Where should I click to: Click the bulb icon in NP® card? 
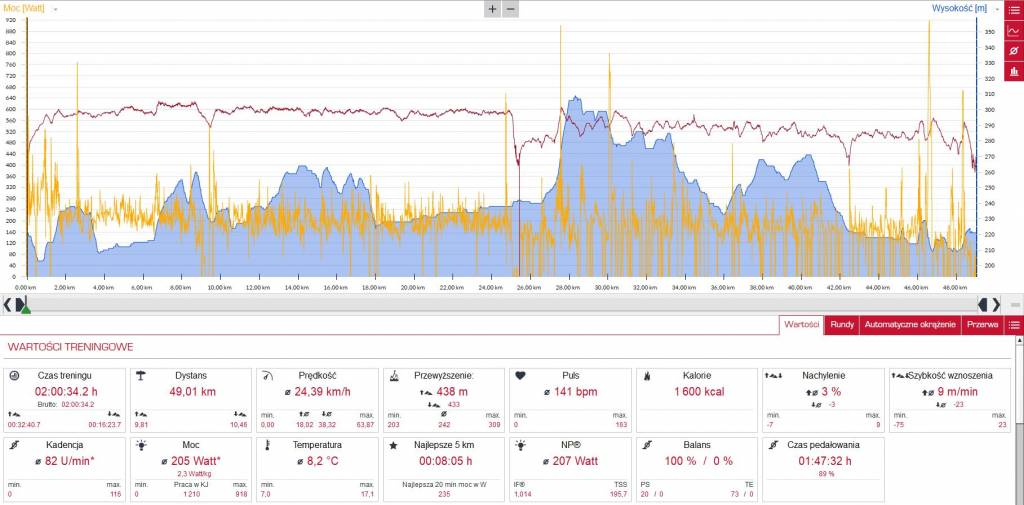pos(520,445)
